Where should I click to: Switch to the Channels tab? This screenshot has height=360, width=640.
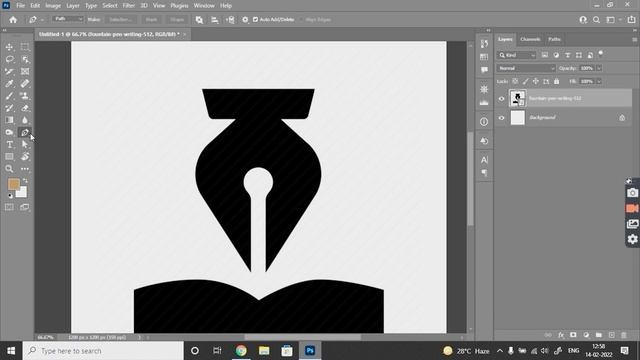pos(530,39)
